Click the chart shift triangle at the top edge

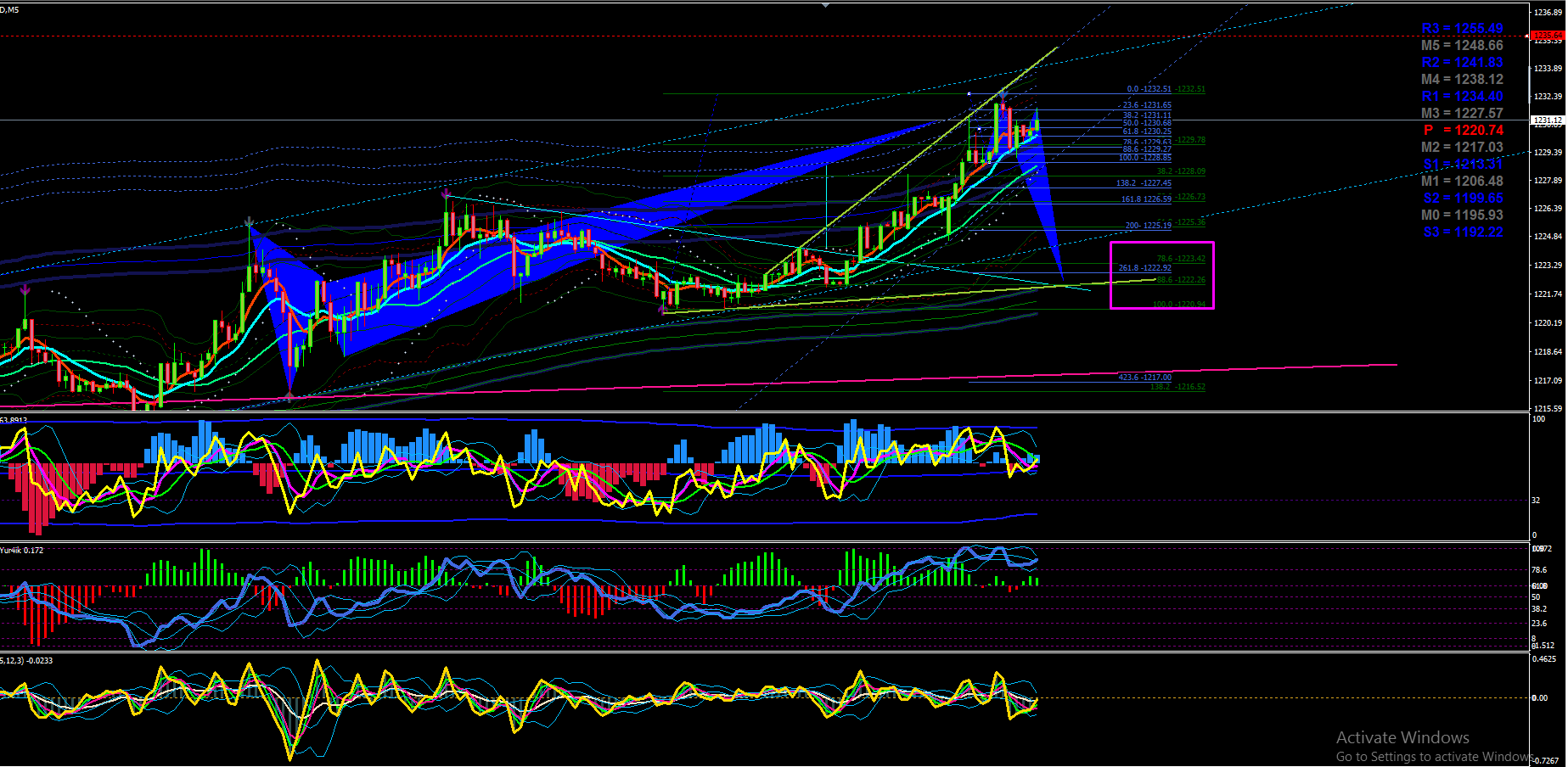826,5
